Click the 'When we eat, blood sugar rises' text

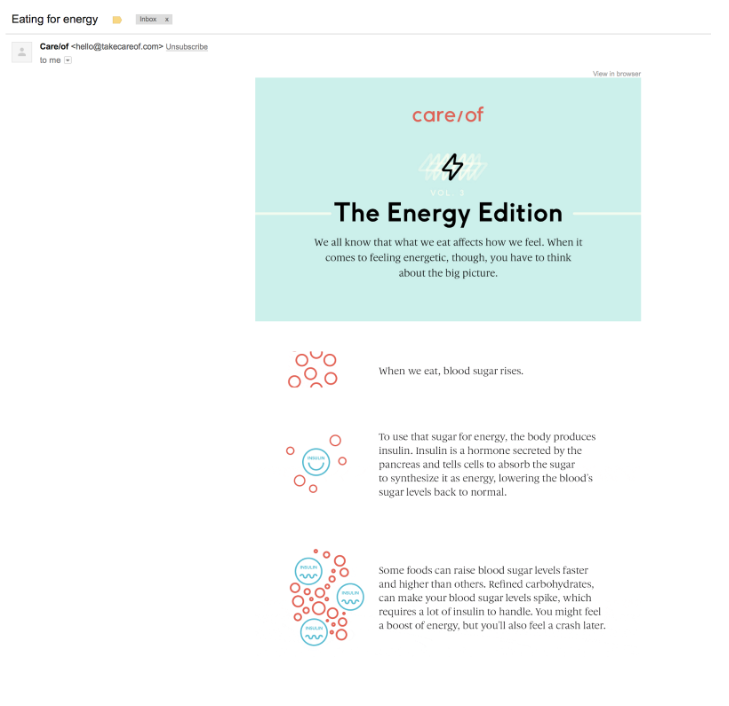coord(450,371)
